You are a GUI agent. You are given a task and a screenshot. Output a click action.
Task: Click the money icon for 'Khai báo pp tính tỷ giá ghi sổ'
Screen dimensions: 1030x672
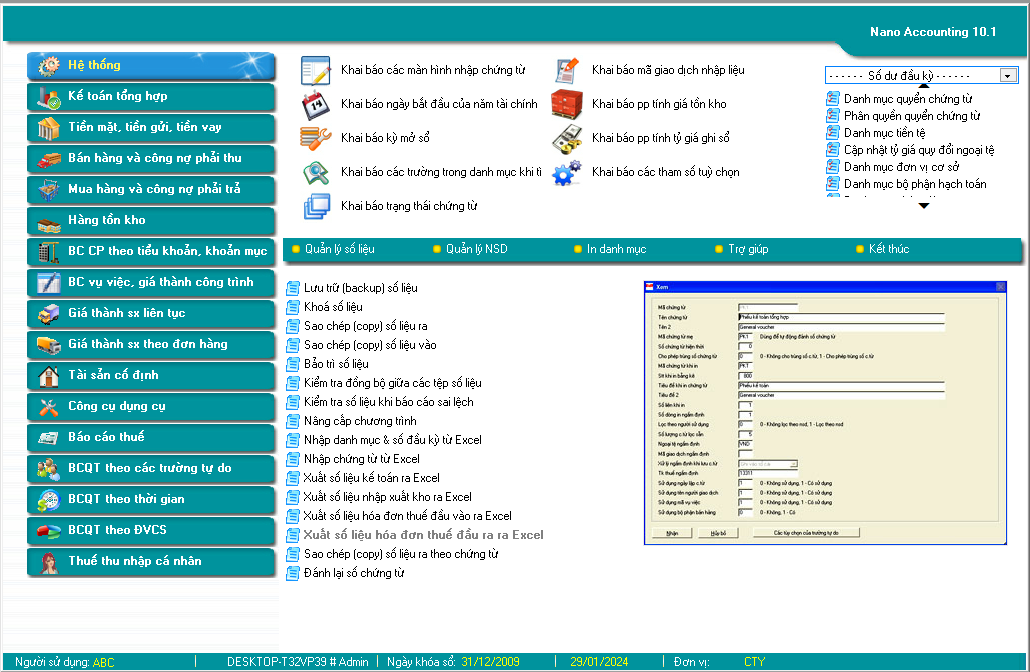coord(567,139)
